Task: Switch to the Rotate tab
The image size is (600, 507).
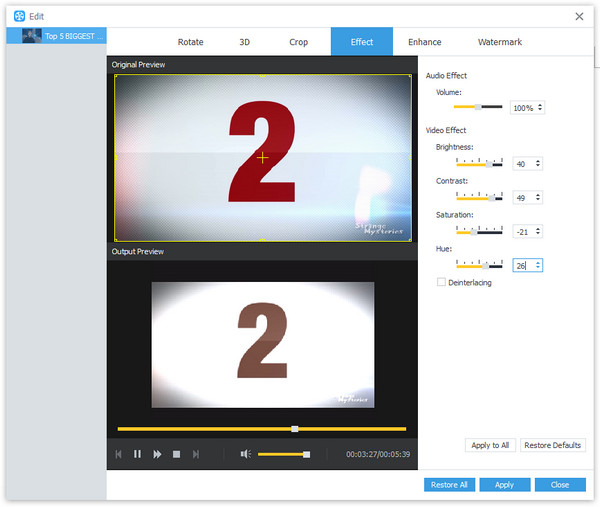Action: pos(190,42)
